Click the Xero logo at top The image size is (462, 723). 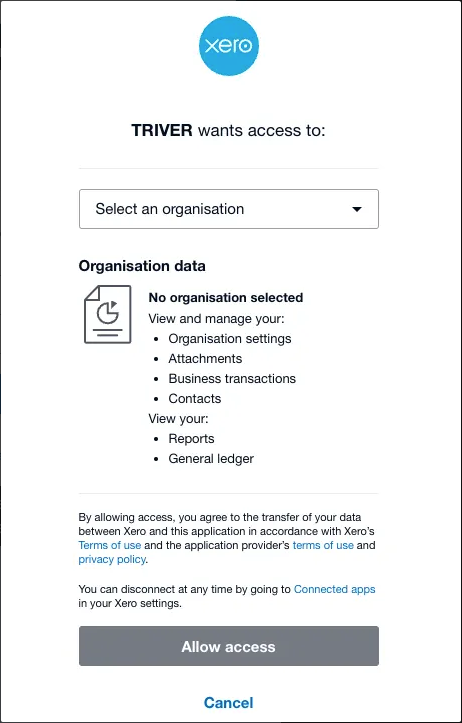pos(229,46)
